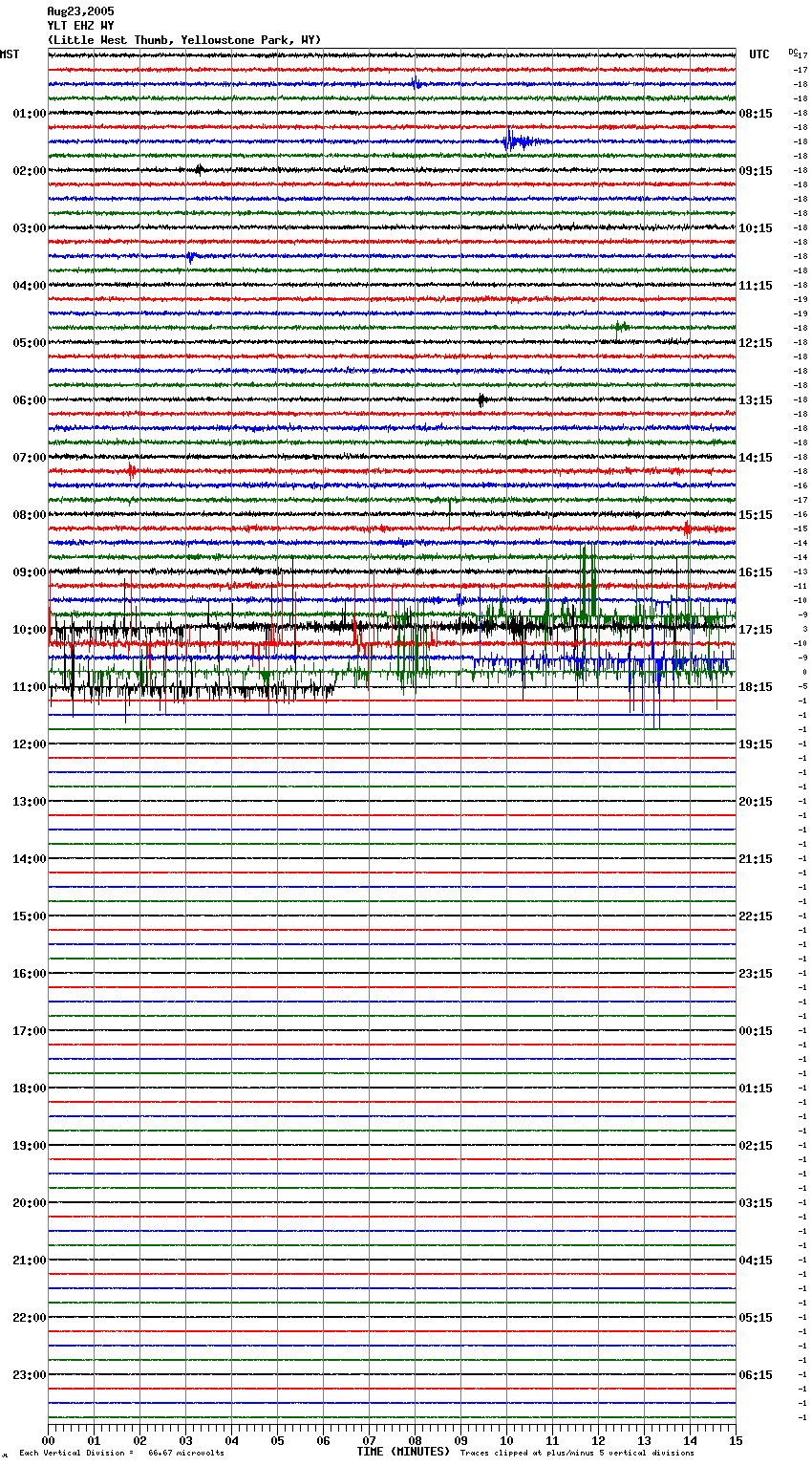Select the 16:00 MST row label
The height and width of the screenshot is (1466, 812).
(30, 974)
